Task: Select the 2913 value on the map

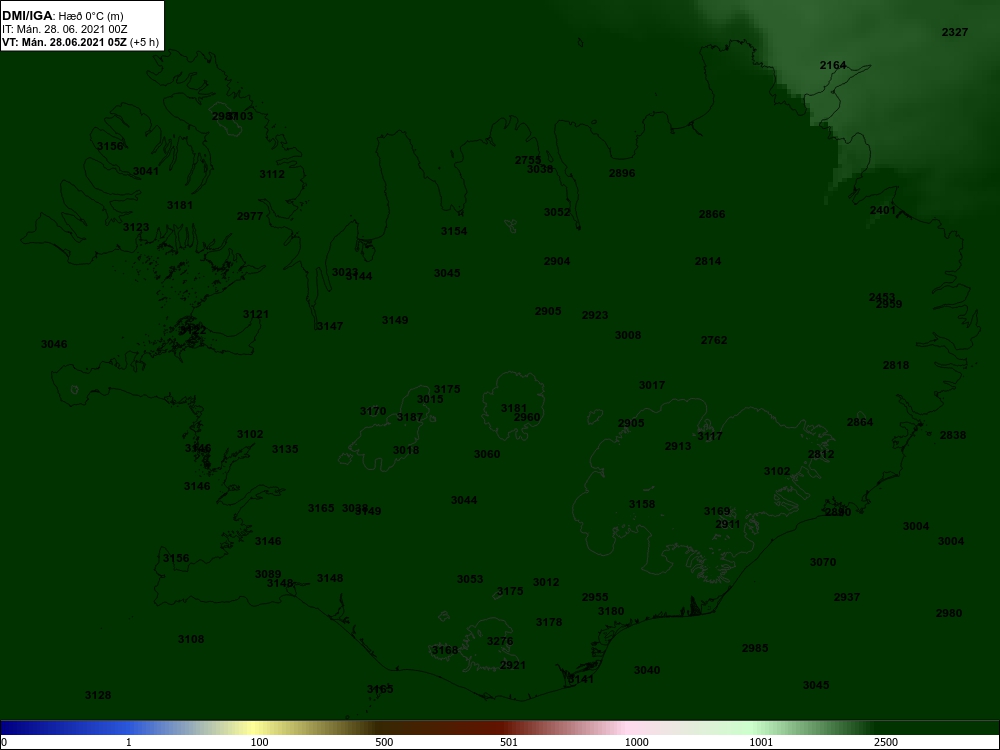Action: click(x=678, y=446)
